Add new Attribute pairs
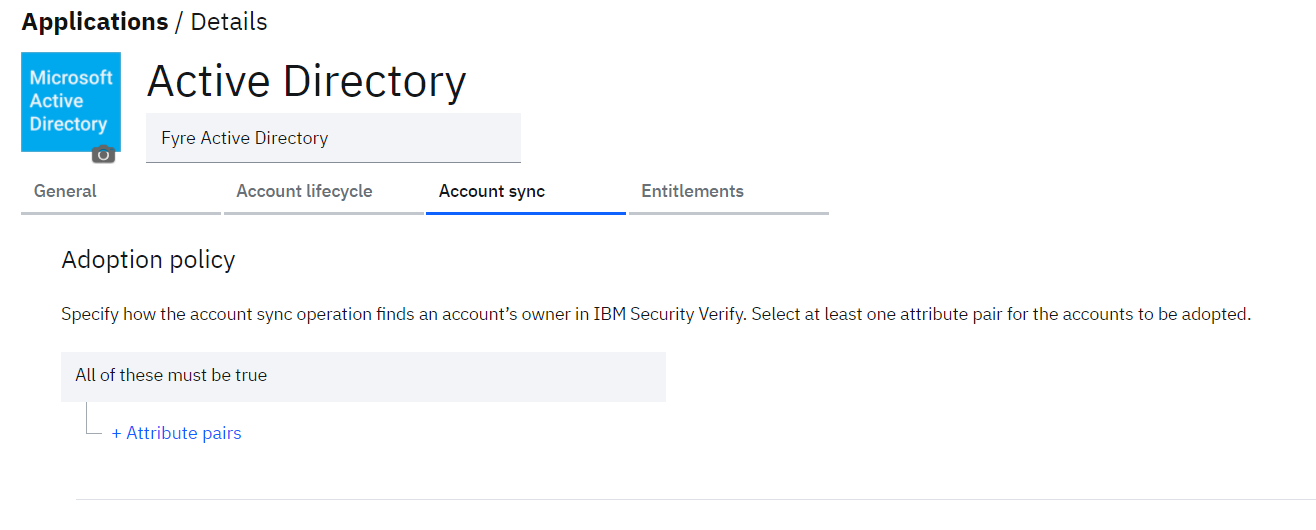 [x=176, y=433]
